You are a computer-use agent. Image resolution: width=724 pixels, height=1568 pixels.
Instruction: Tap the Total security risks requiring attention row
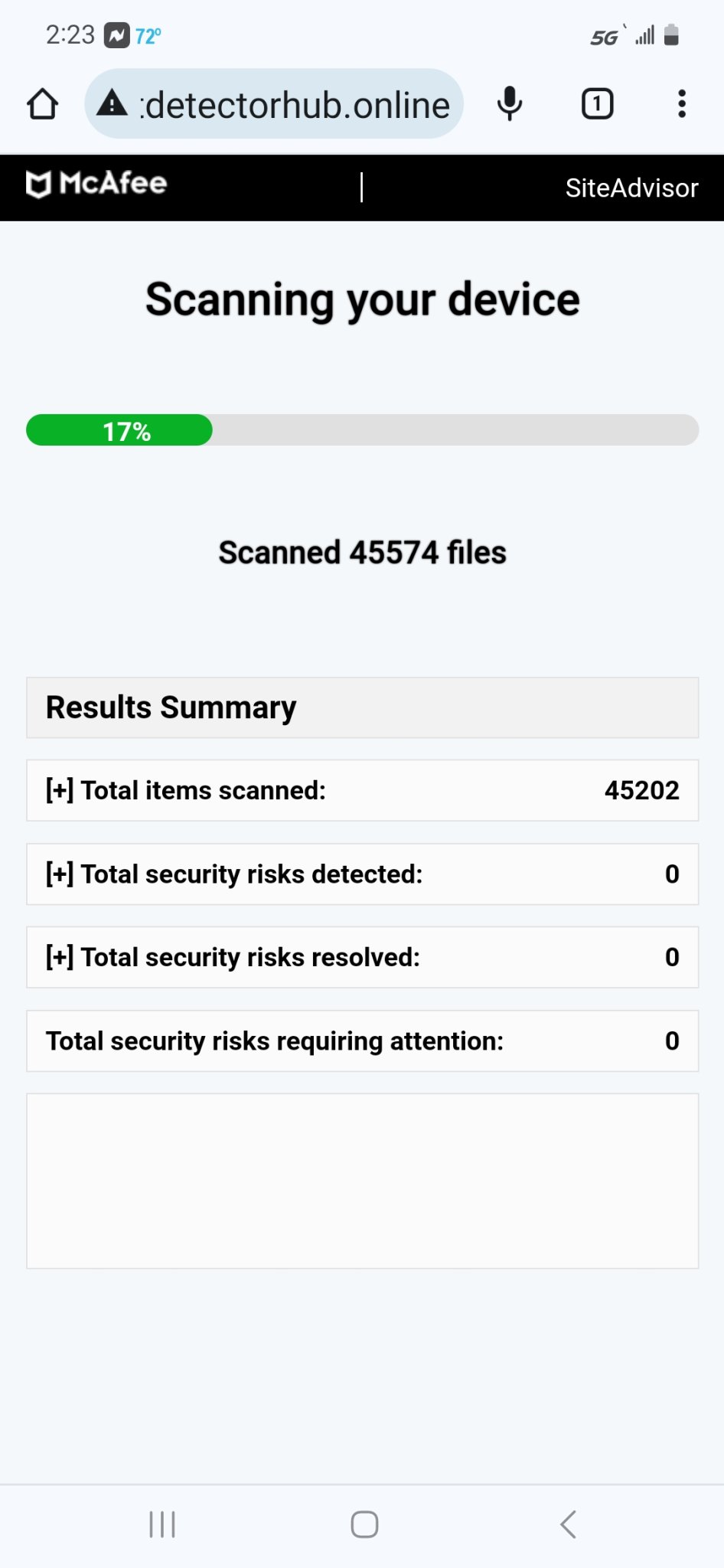[x=363, y=1041]
